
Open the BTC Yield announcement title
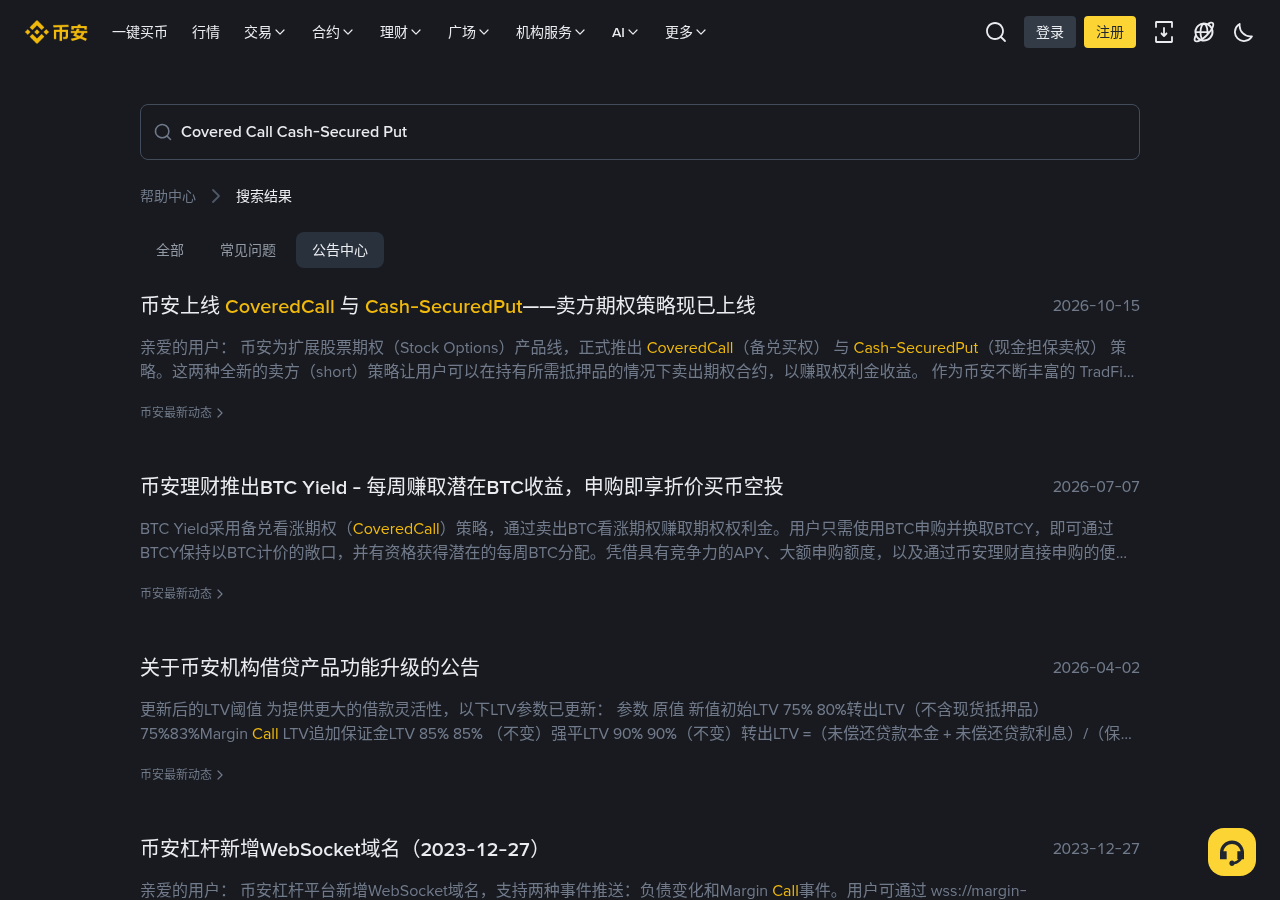[462, 487]
